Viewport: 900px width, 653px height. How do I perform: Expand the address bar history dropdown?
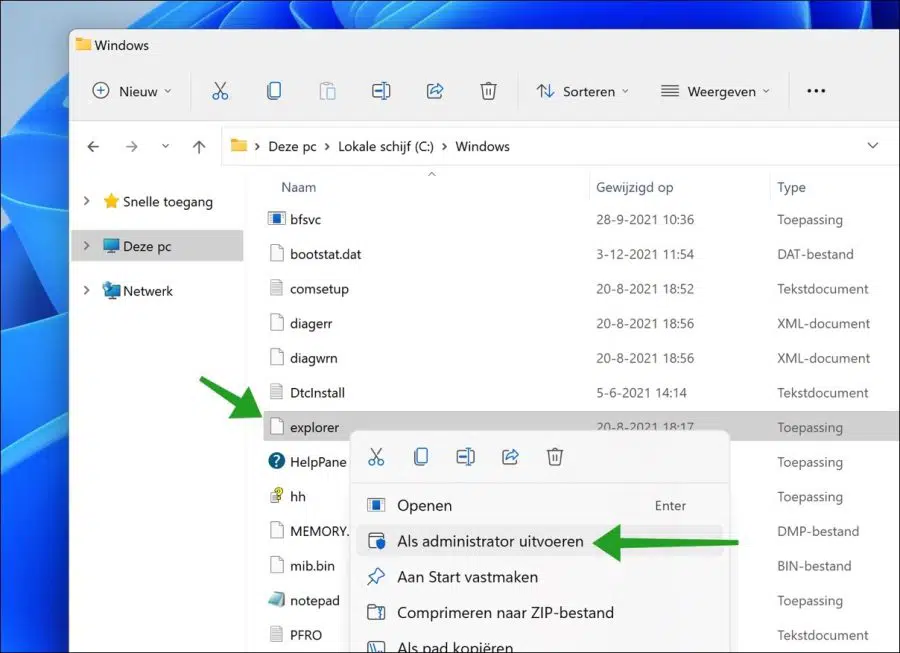tap(872, 145)
